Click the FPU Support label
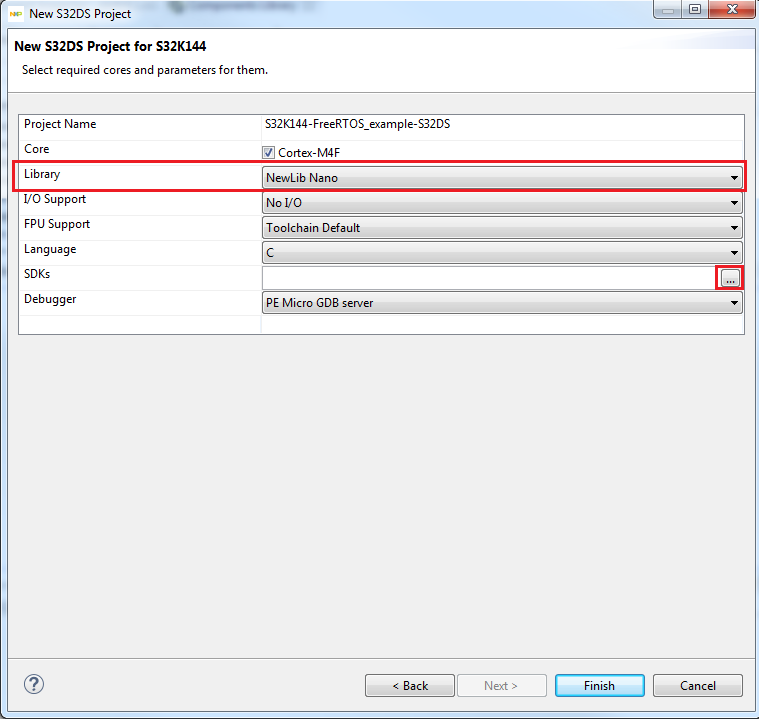This screenshot has height=720, width=763. pyautogui.click(x=57, y=224)
